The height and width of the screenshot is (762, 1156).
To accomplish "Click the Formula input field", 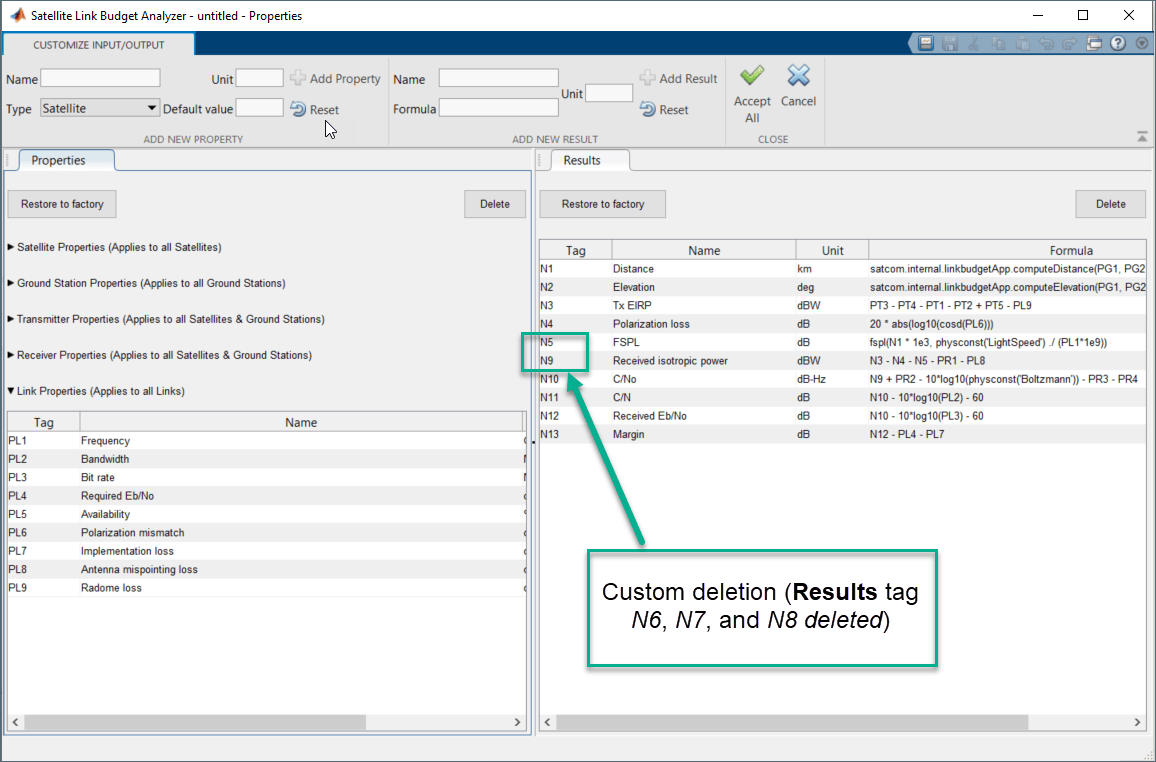I will 498,108.
